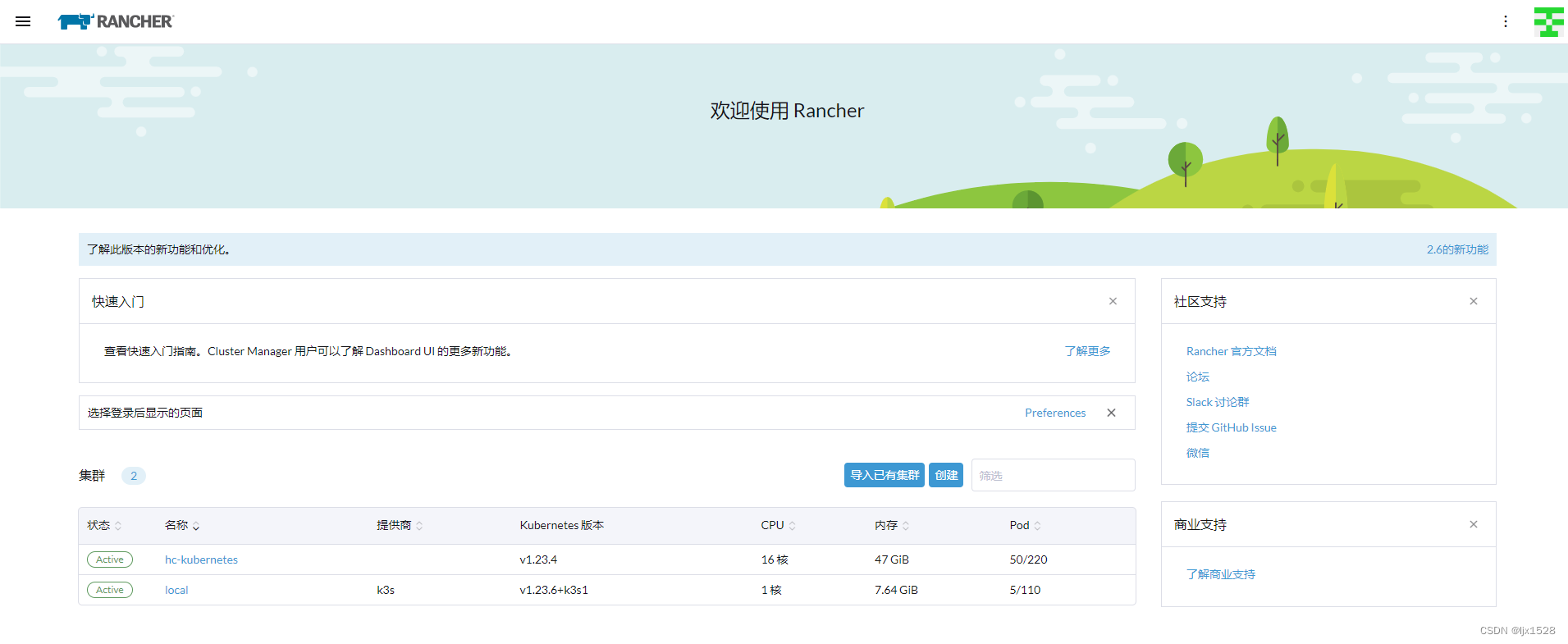Click the 社区支持 panel title
Screen dimensions: 1568x644
[1200, 301]
